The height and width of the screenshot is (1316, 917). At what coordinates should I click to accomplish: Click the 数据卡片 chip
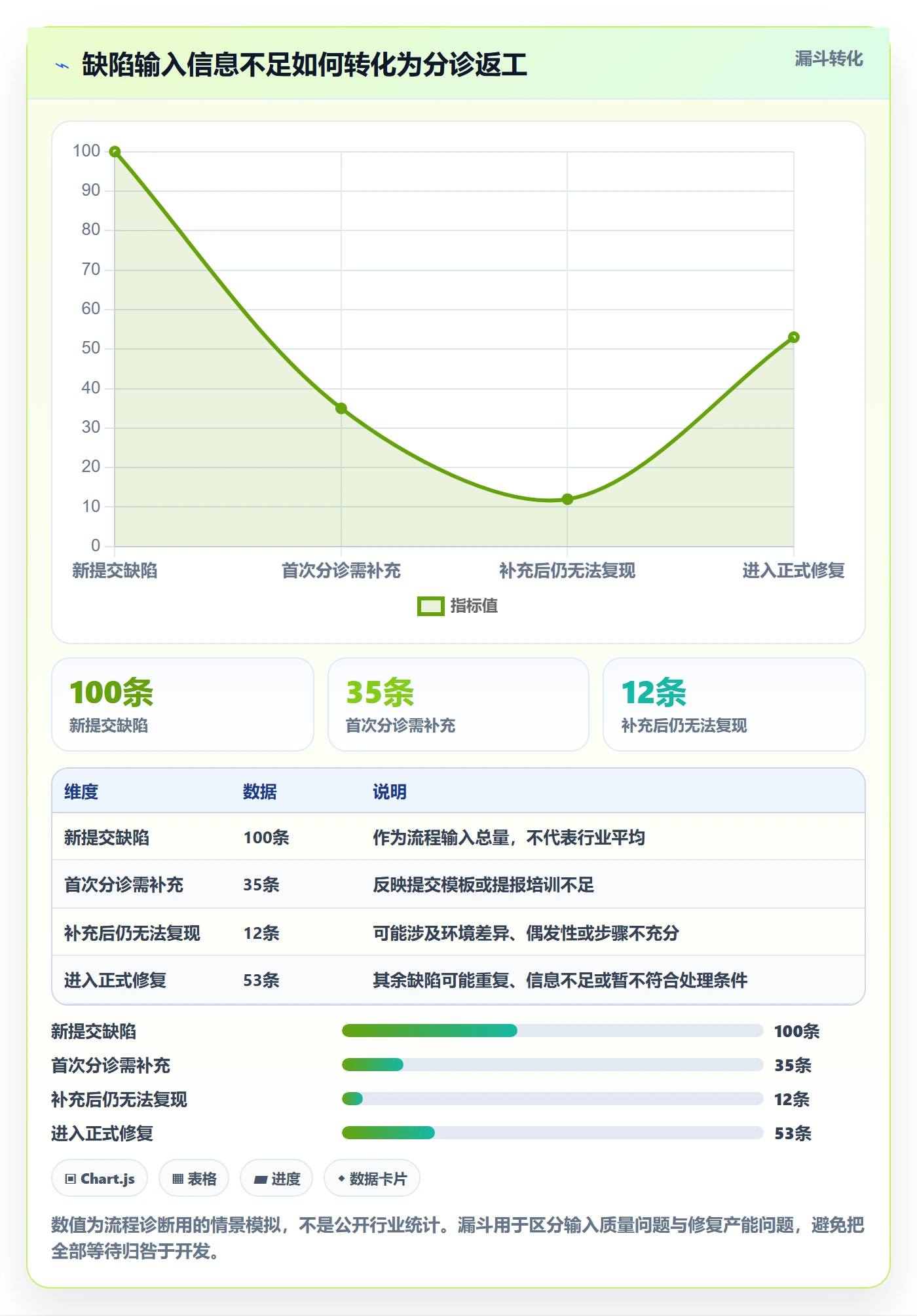pyautogui.click(x=372, y=1179)
